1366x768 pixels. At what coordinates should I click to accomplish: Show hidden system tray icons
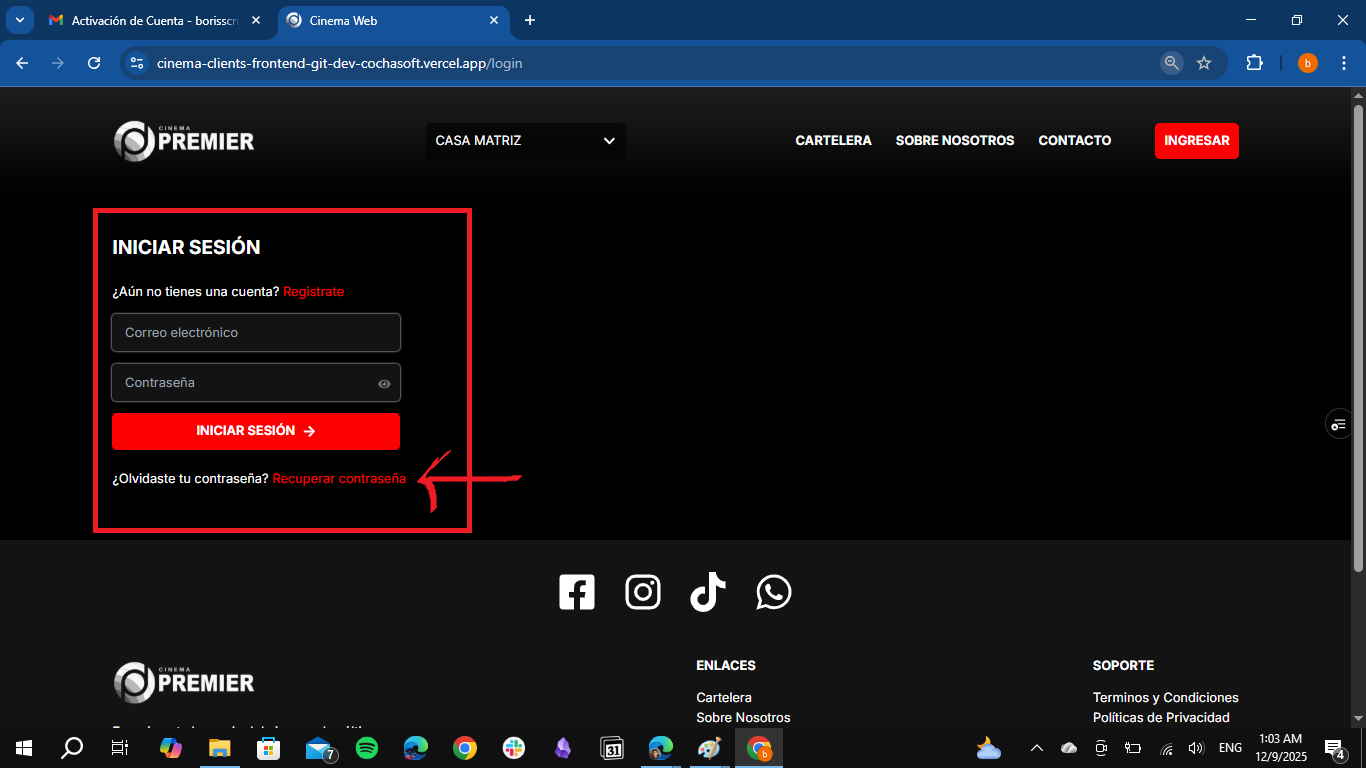1037,748
